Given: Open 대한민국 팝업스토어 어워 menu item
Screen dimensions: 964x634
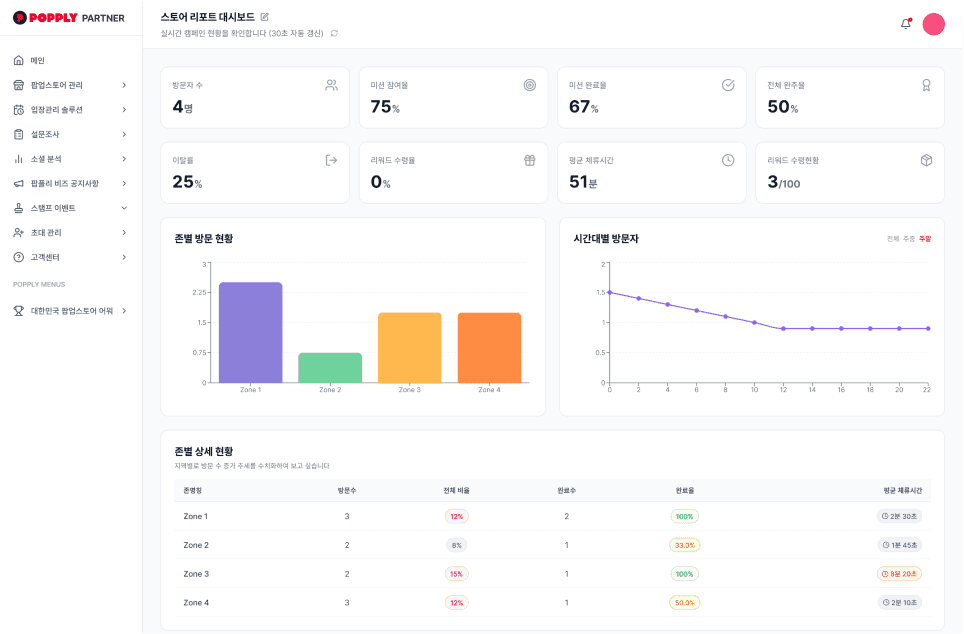Looking at the screenshot, I should [70, 311].
